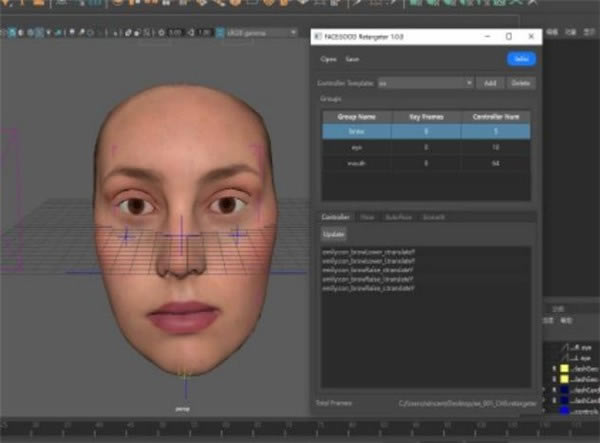Image resolution: width=600 pixels, height=443 pixels.
Task: Toggle the color management icon before sRGB gamma
Action: click(220, 33)
